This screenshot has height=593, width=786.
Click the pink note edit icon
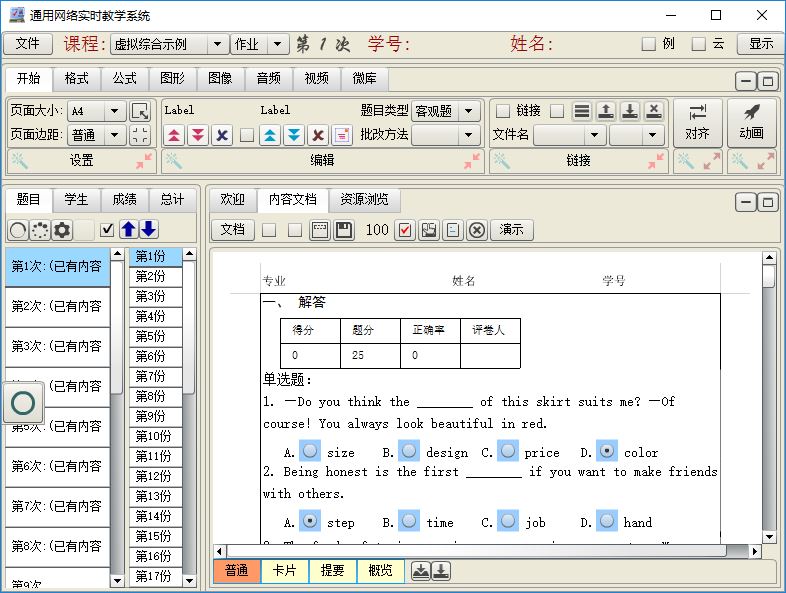342,135
